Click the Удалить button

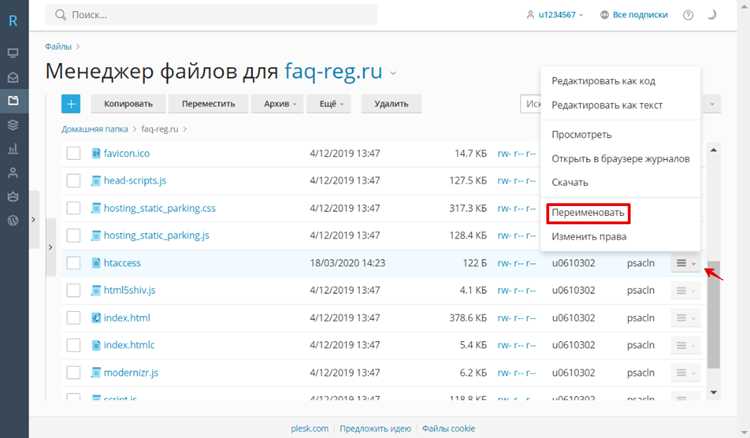[391, 104]
